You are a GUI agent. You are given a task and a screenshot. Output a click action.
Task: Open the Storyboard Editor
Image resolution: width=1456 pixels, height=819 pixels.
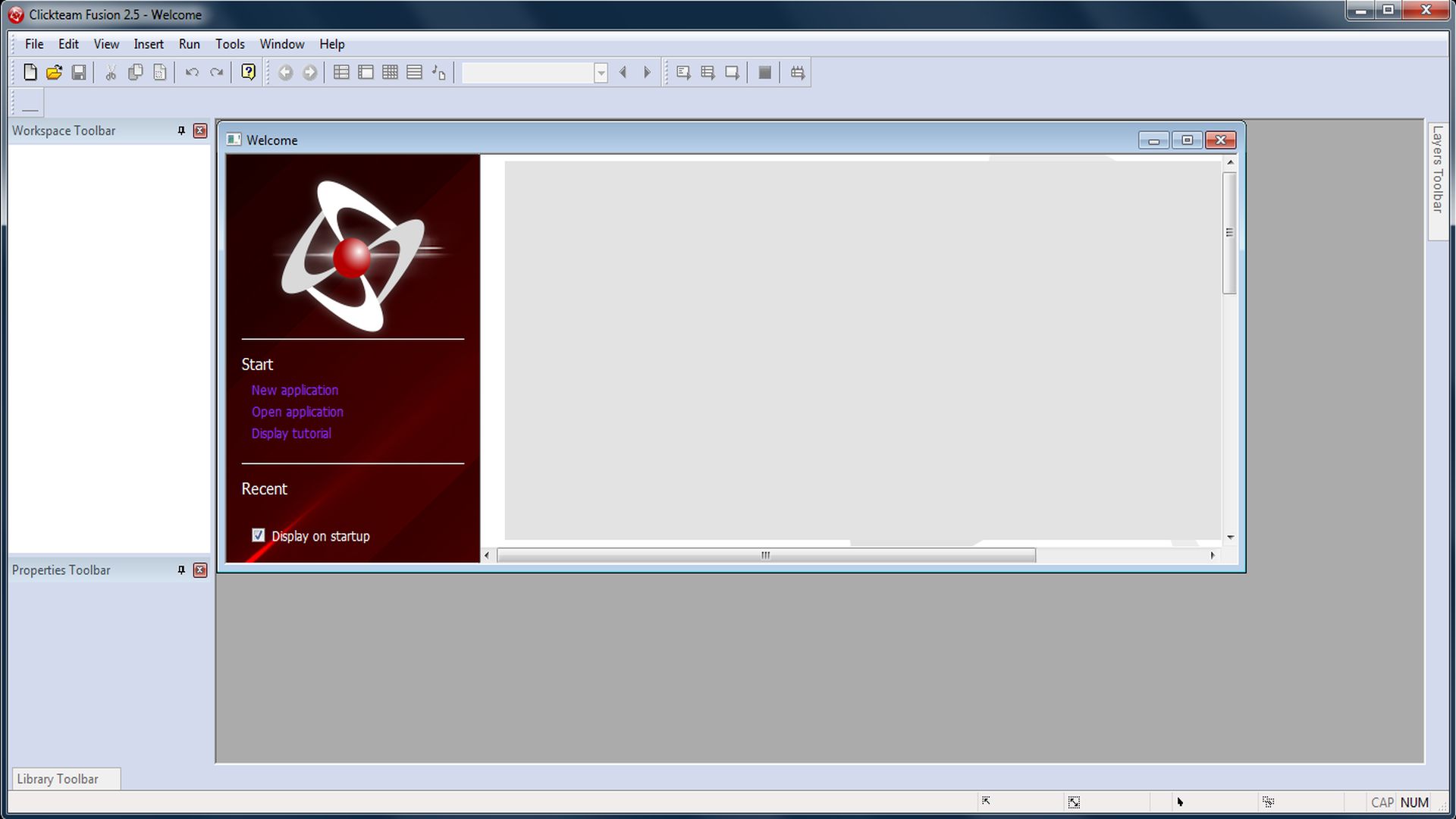(340, 72)
